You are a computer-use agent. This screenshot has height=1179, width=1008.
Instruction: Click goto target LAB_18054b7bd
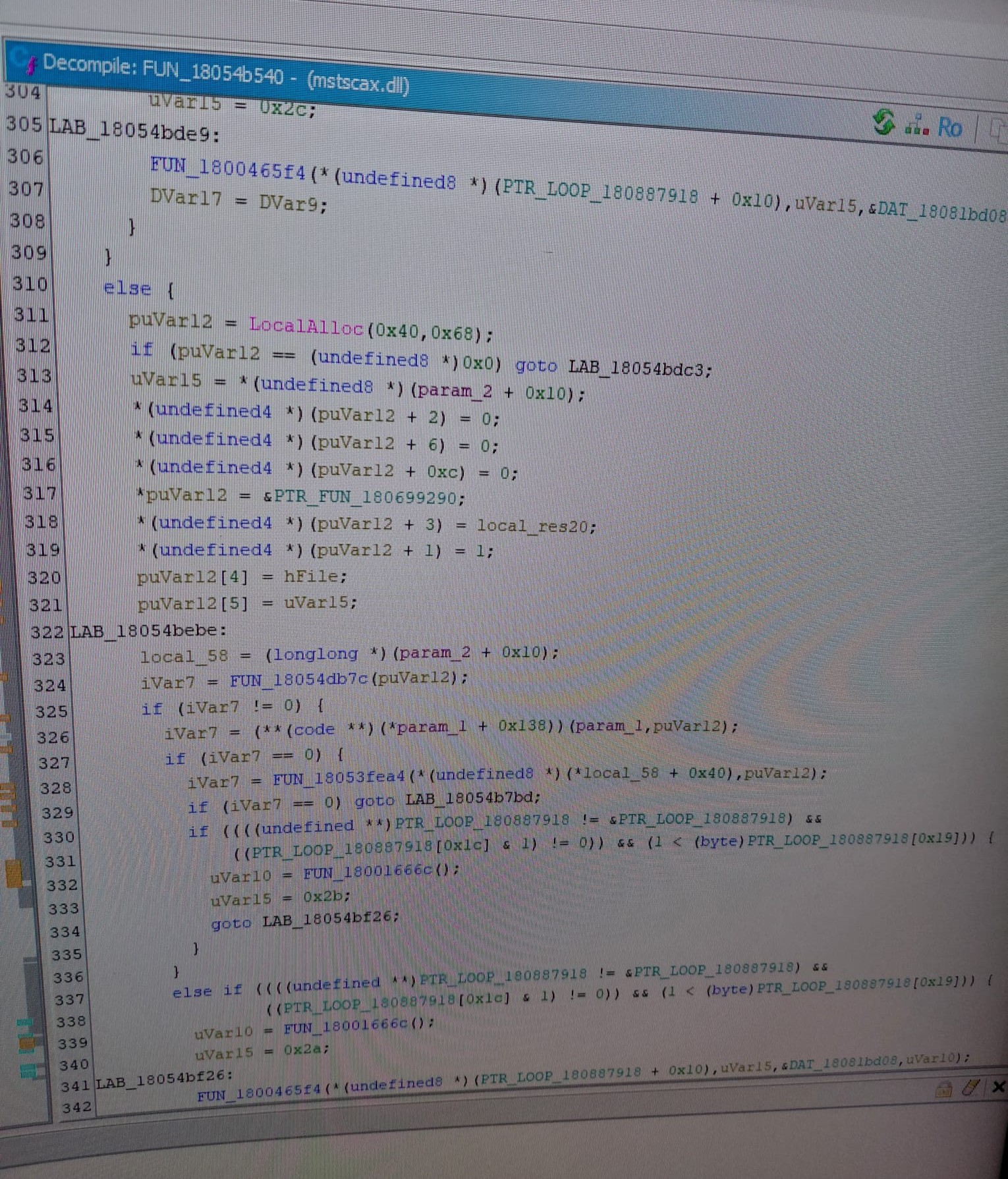tap(470, 798)
